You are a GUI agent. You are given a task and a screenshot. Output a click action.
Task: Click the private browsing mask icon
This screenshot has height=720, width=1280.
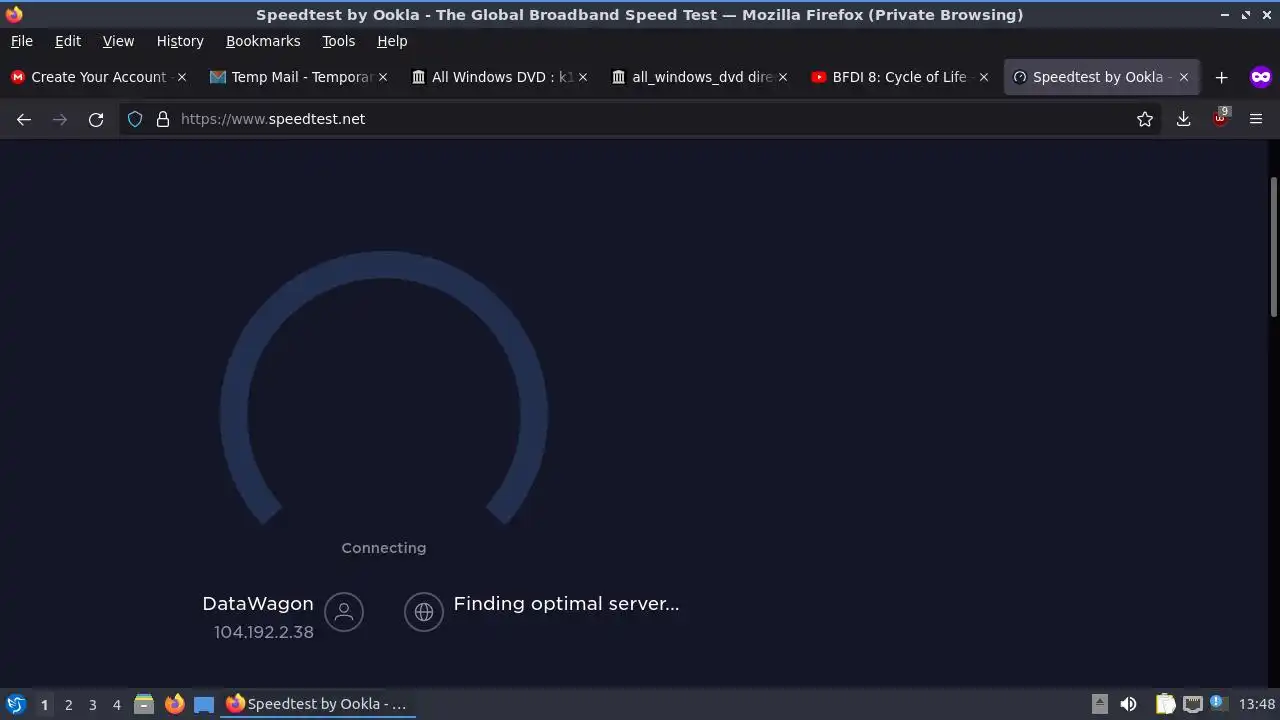pyautogui.click(x=1261, y=77)
